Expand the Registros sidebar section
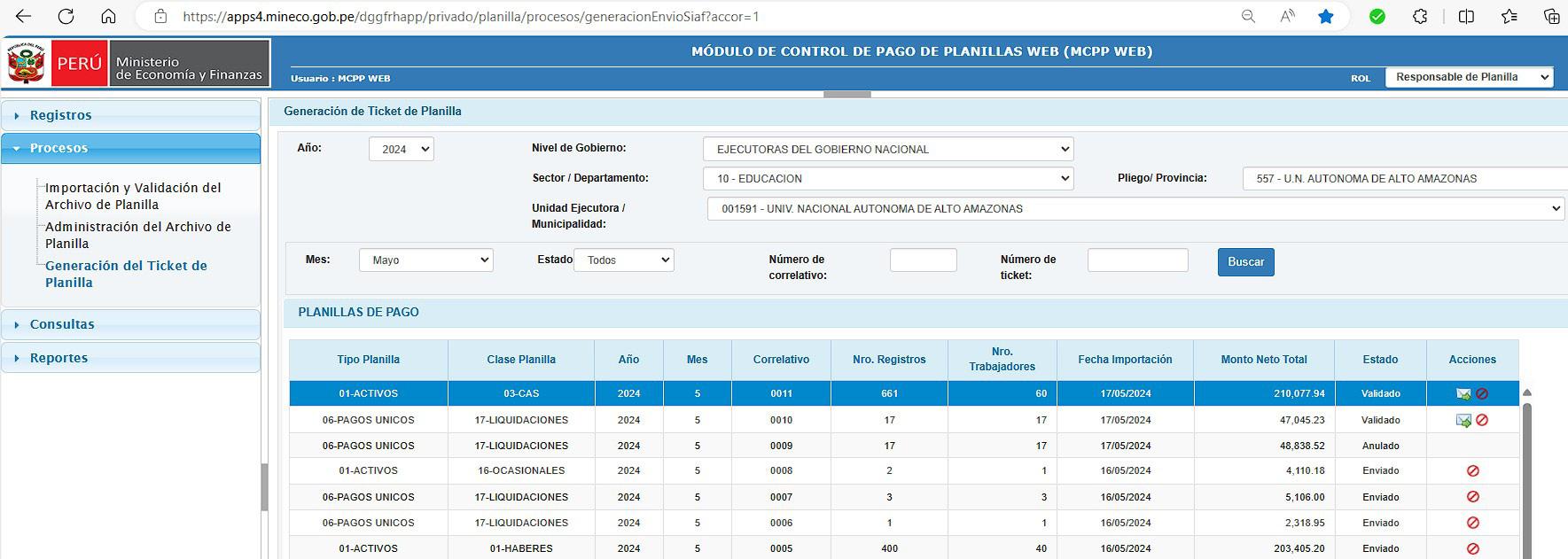This screenshot has width=1568, height=559. [131, 115]
